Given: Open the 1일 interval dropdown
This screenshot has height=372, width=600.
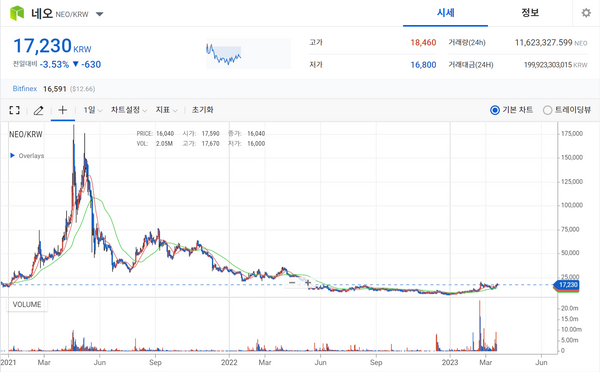Looking at the screenshot, I should pyautogui.click(x=93, y=110).
